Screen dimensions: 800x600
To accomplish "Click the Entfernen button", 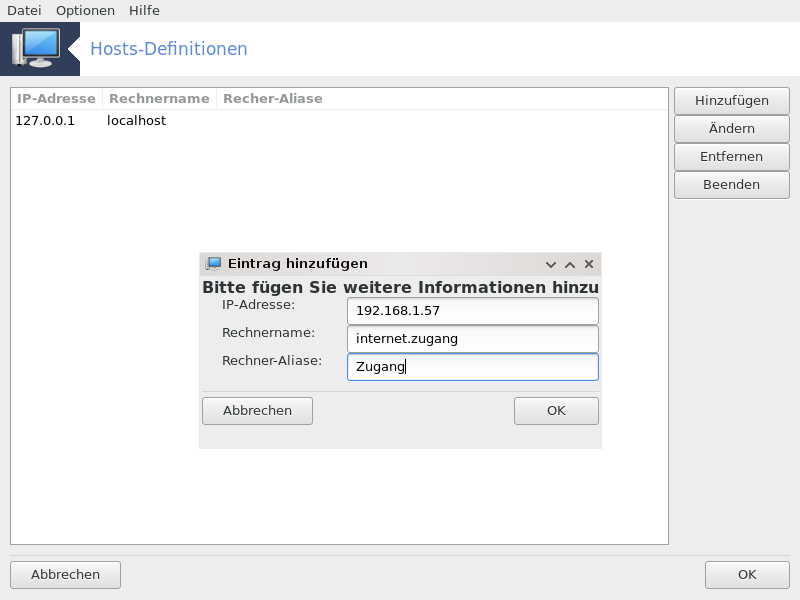I will click(732, 157).
